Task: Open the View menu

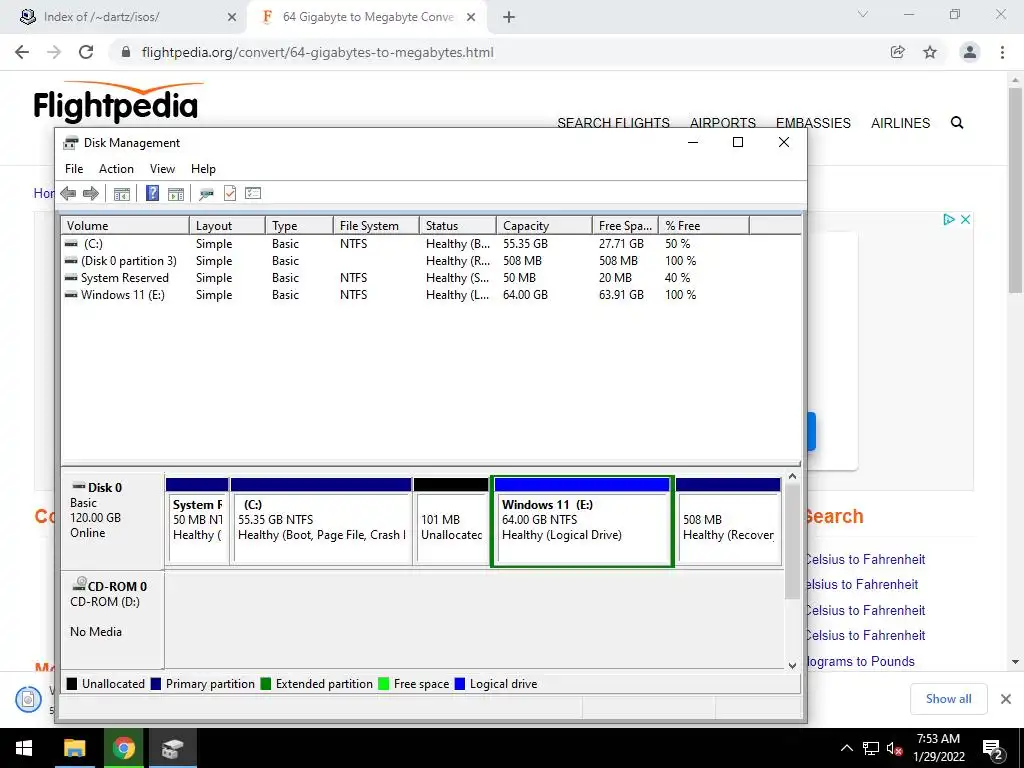Action: point(162,168)
